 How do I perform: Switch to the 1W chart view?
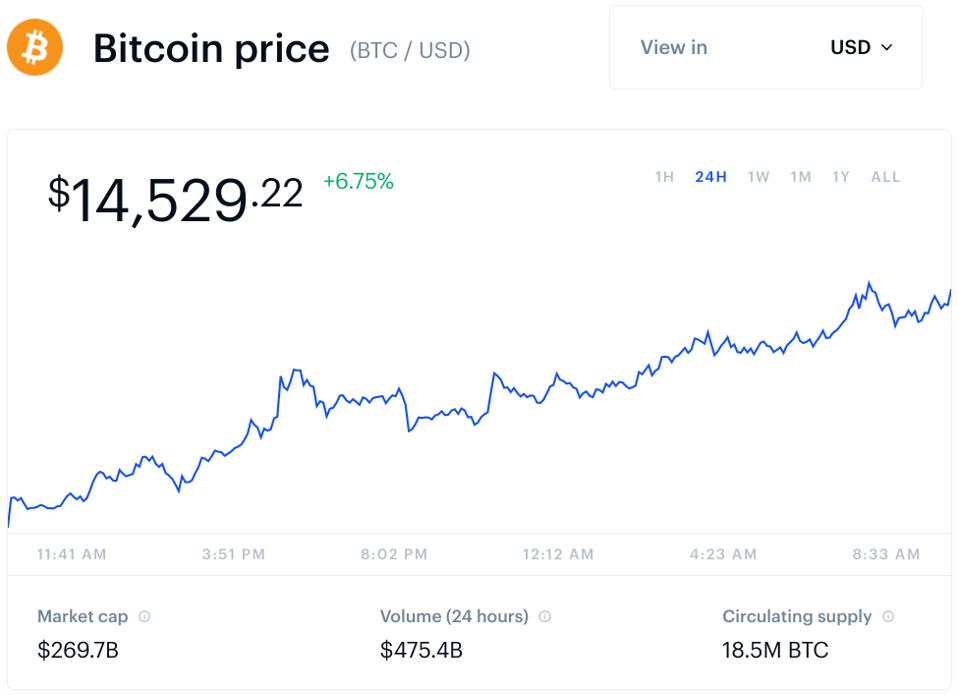(758, 176)
